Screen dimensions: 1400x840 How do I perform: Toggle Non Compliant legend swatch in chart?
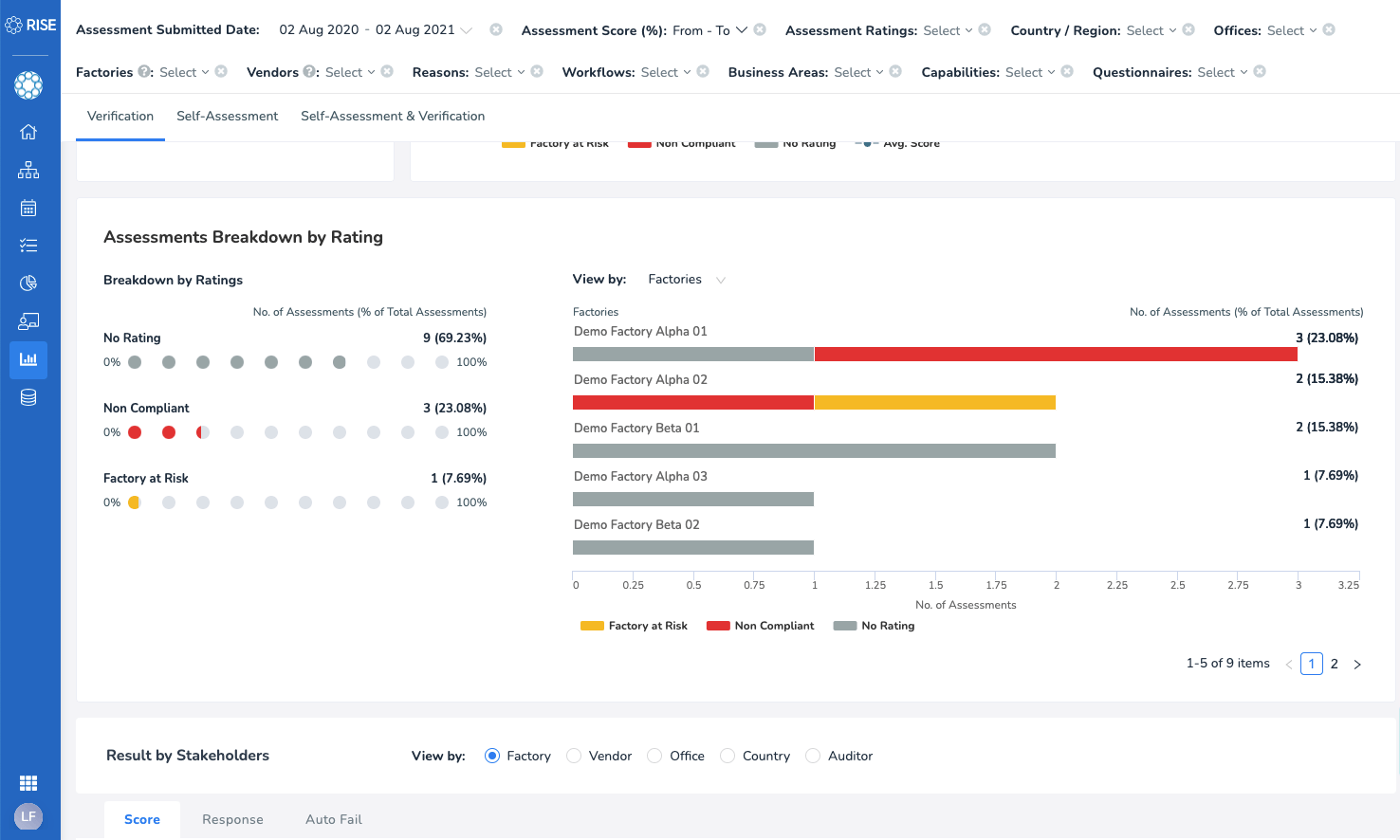pyautogui.click(x=718, y=626)
